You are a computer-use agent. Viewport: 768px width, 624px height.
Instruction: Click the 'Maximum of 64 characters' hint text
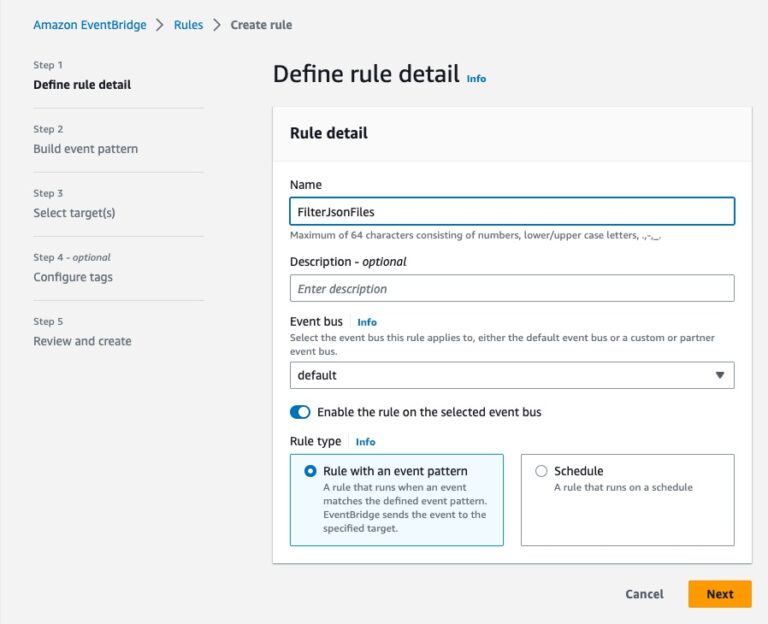(475, 235)
